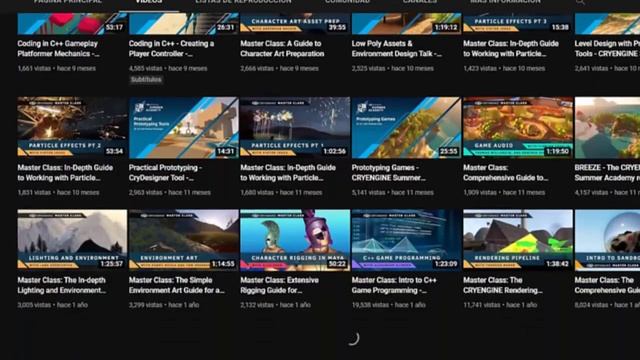Click the '1,661 vistas • hace 9 meses' text
The height and width of the screenshot is (360, 640).
57,69
